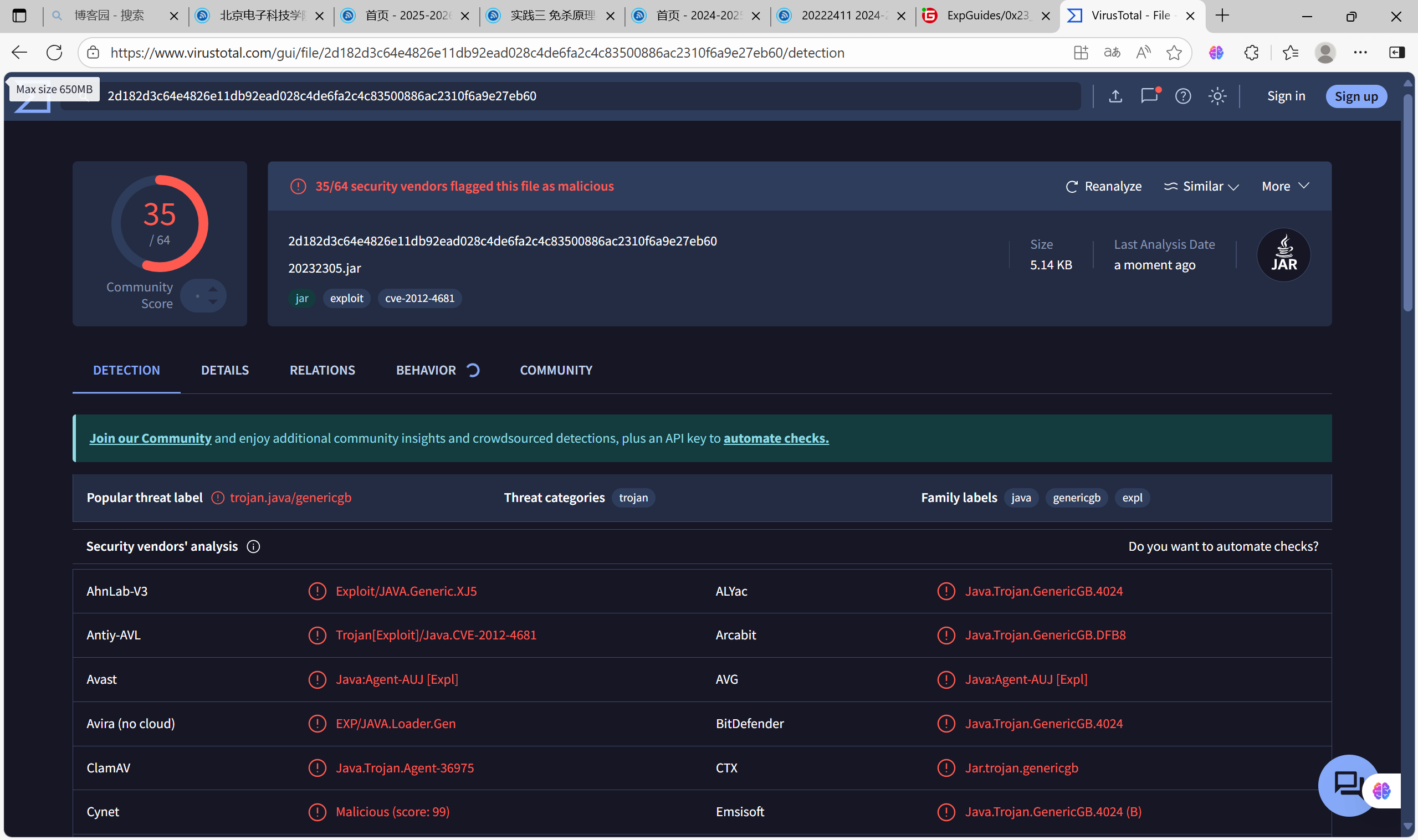Switch to the RELATIONS tab
The width and height of the screenshot is (1418, 840).
322,370
